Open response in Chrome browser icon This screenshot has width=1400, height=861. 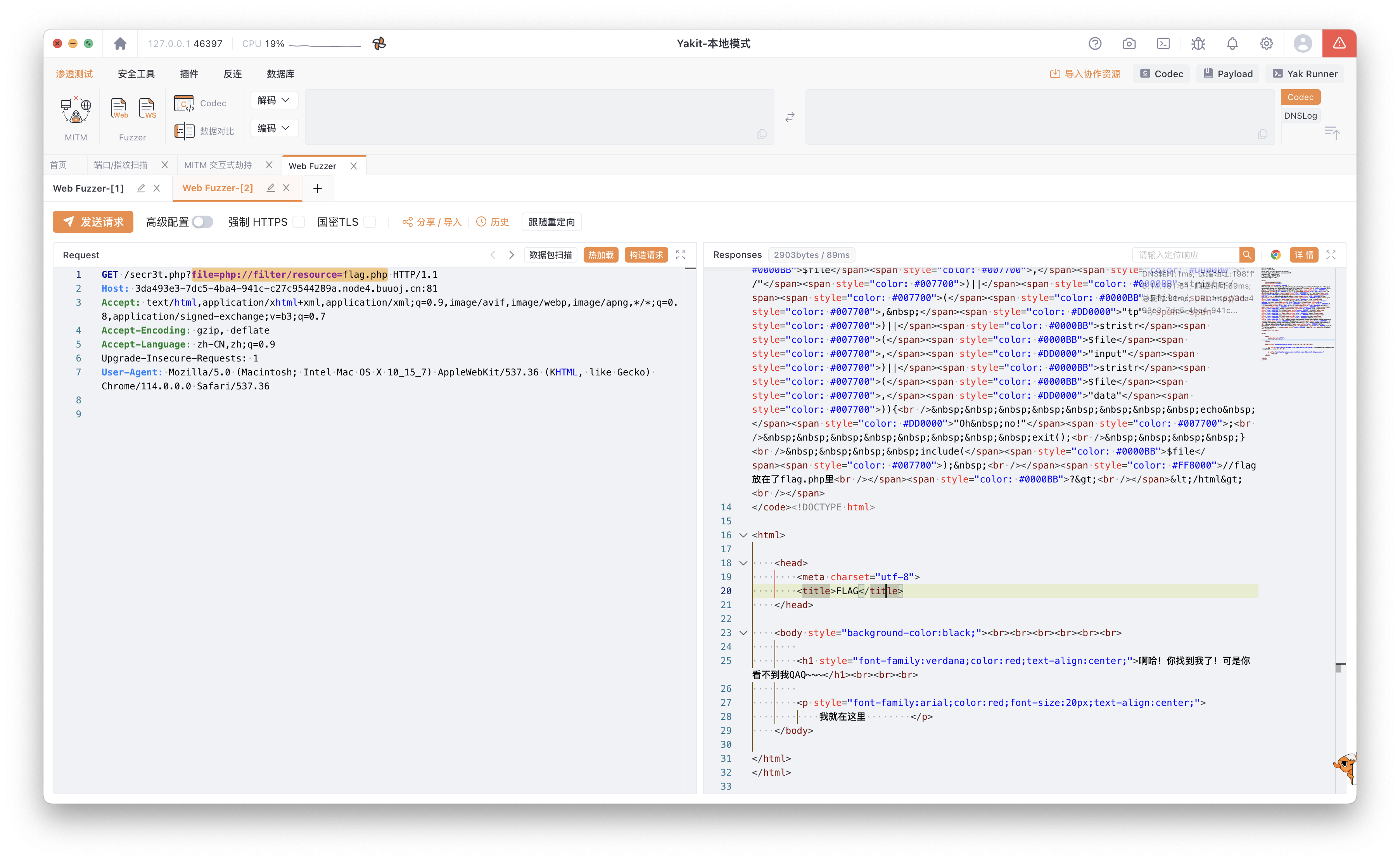pos(1275,255)
